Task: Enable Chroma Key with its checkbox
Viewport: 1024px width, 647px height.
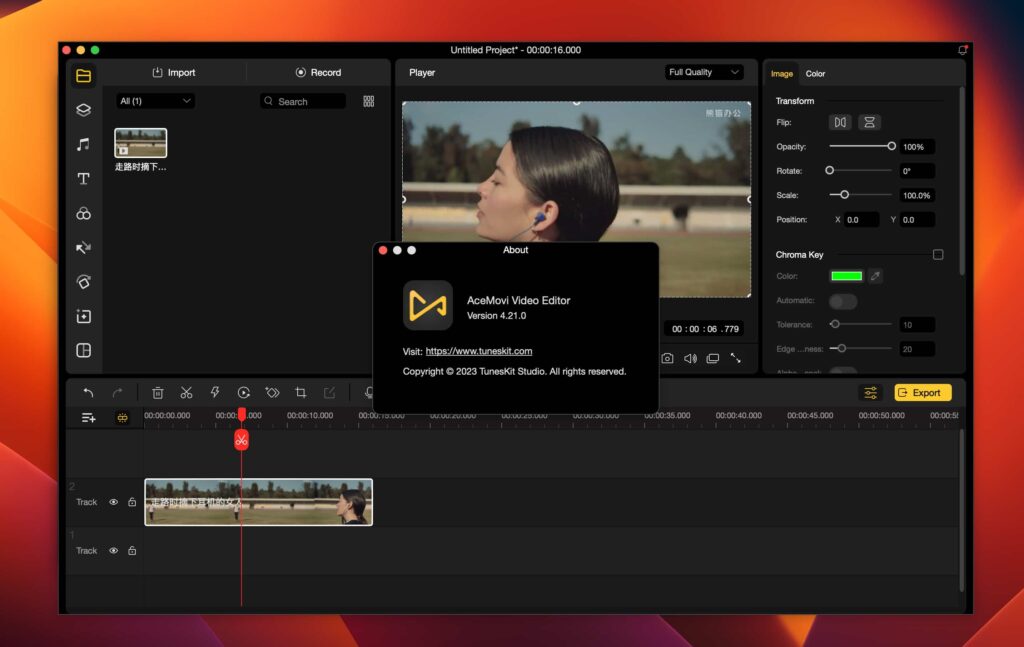Action: point(938,254)
